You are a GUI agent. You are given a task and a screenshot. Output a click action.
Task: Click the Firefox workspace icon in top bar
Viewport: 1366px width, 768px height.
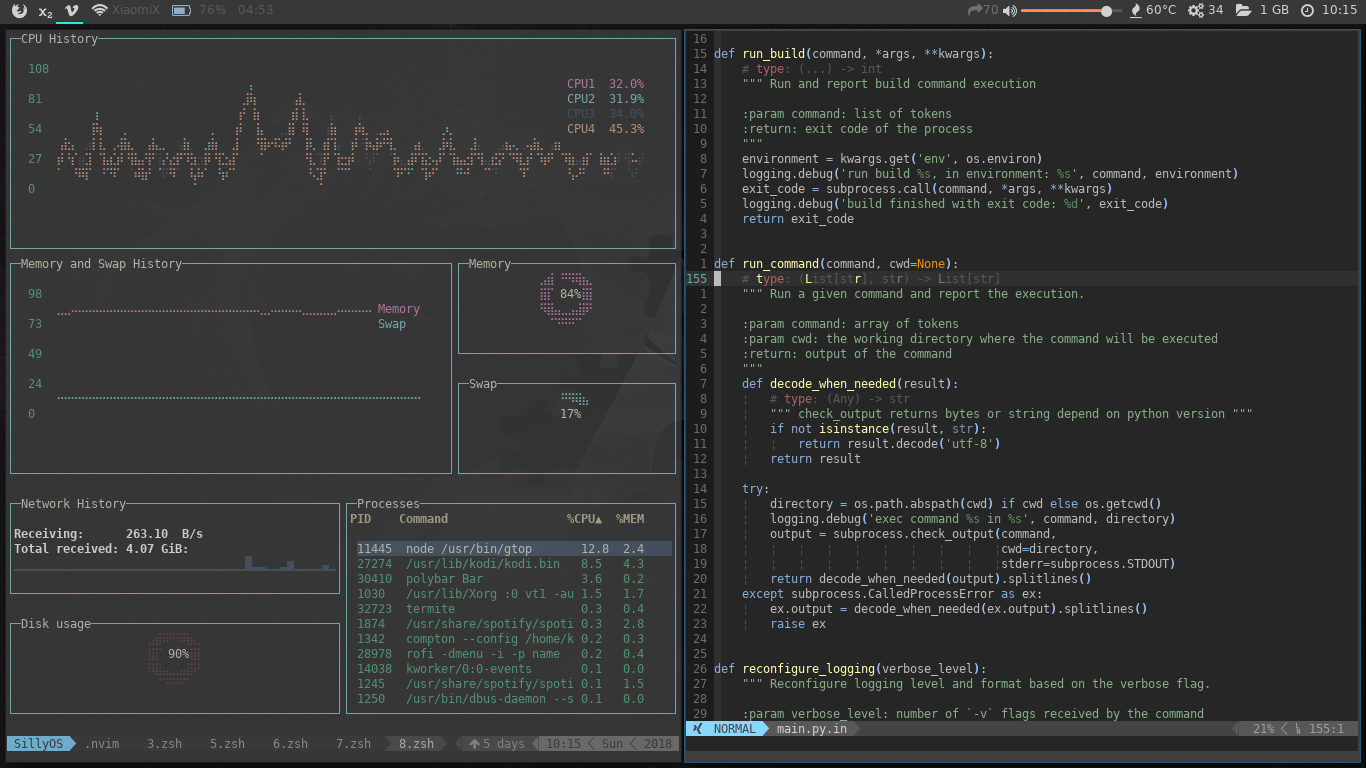point(19,10)
